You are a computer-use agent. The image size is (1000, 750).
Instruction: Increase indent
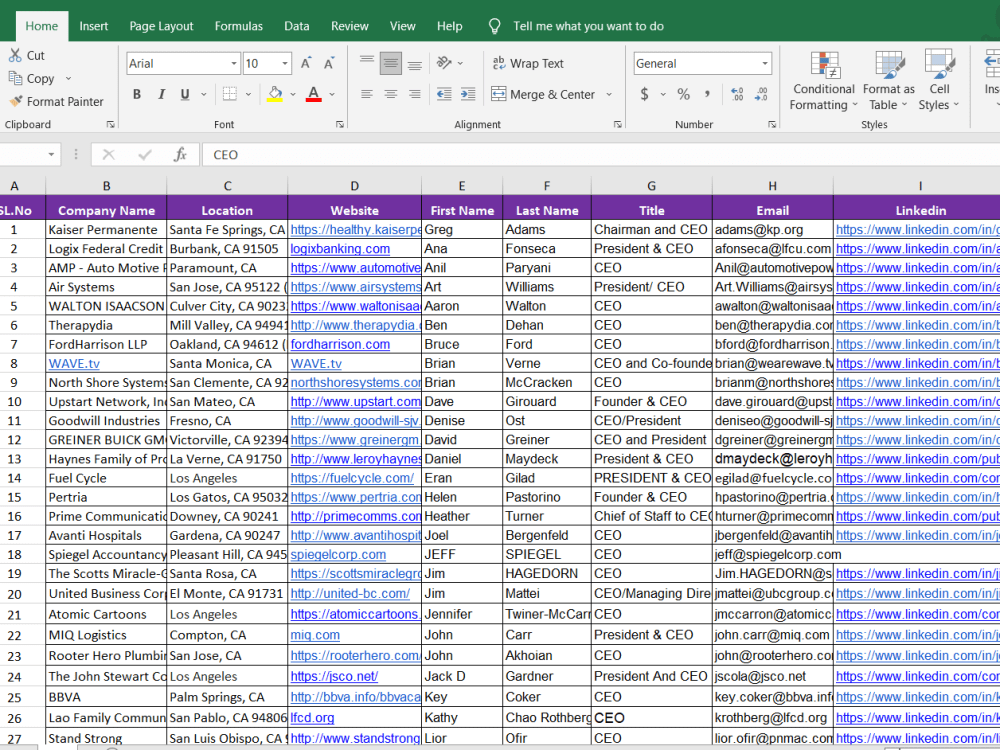coord(468,94)
